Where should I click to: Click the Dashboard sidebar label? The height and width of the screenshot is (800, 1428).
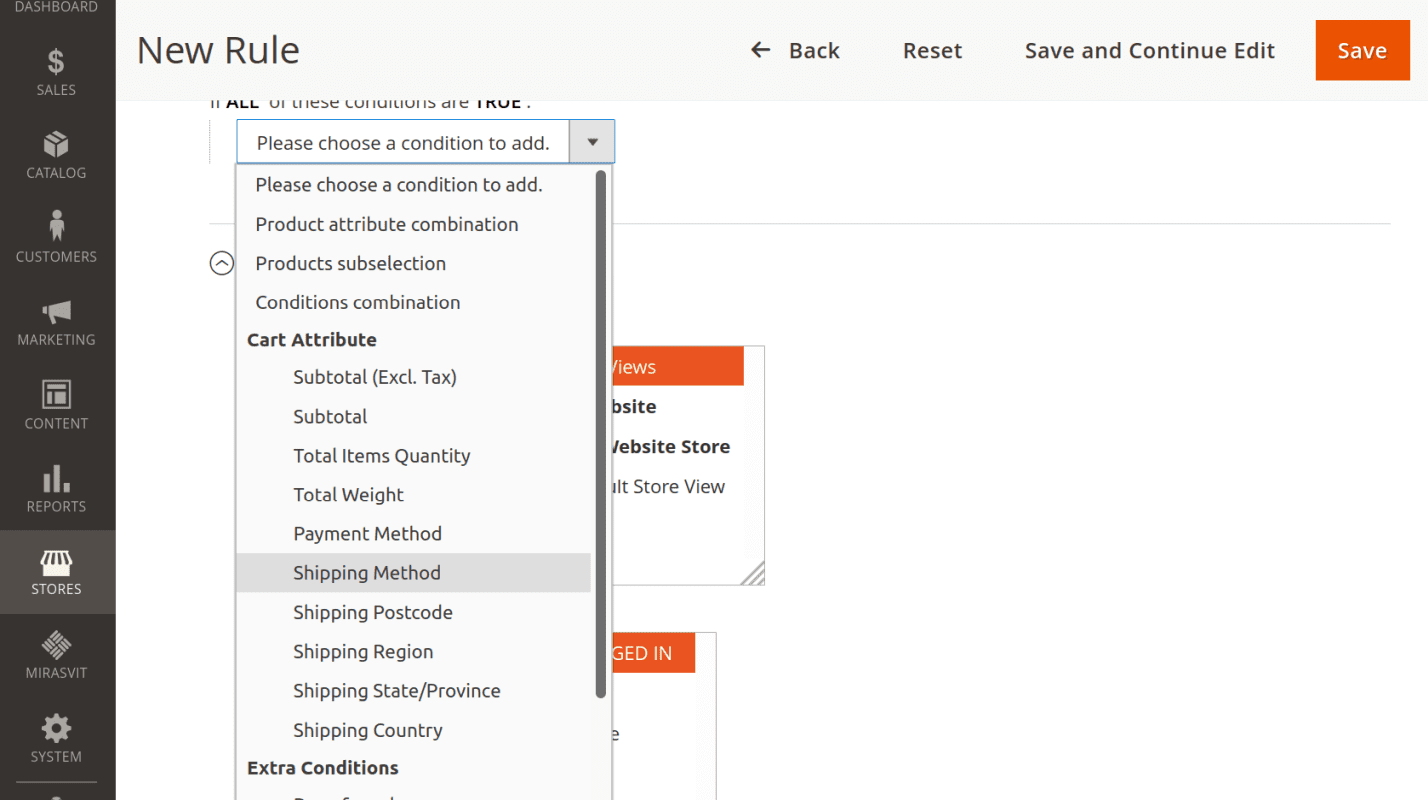pyautogui.click(x=56, y=7)
